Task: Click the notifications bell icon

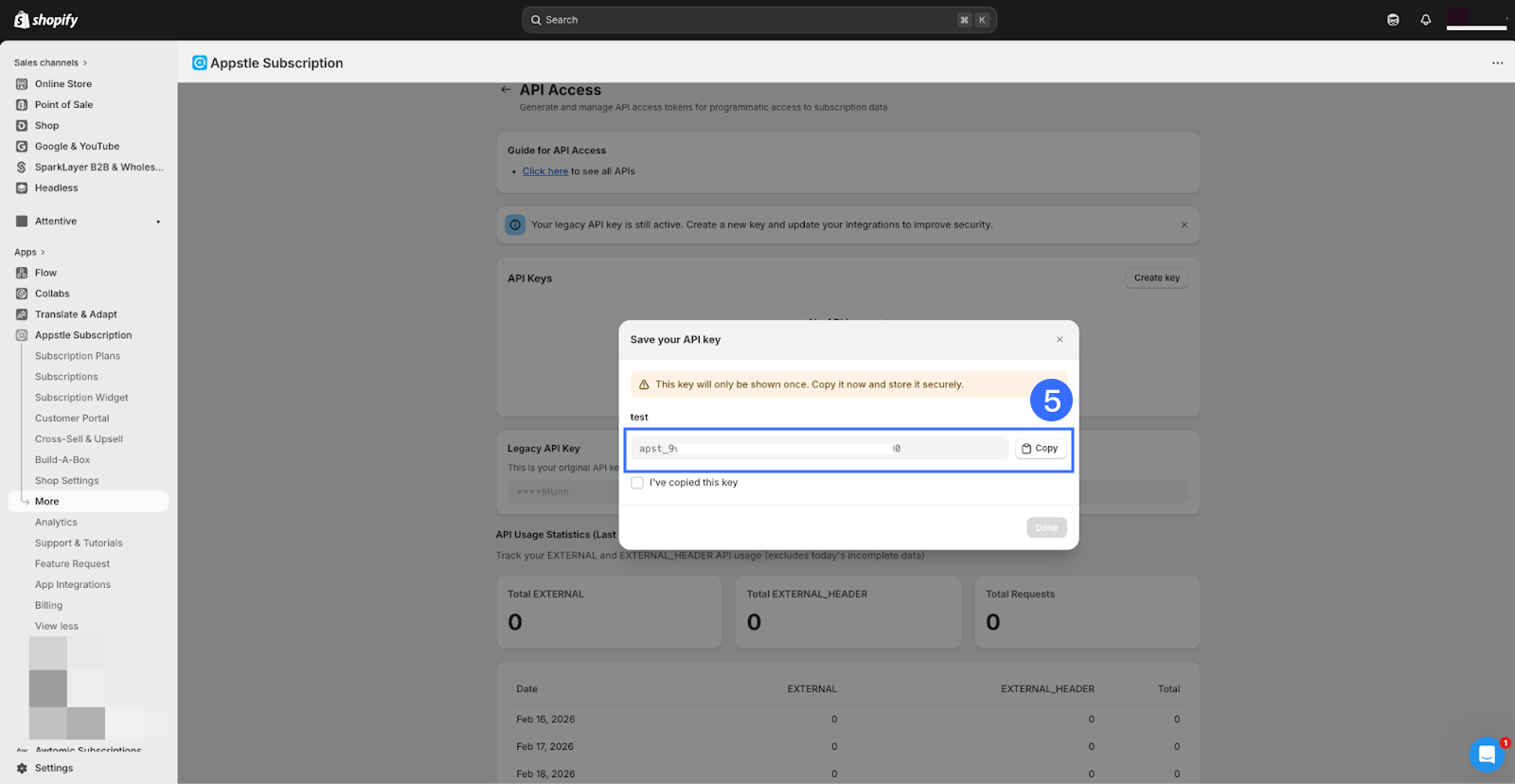Action: (1425, 20)
